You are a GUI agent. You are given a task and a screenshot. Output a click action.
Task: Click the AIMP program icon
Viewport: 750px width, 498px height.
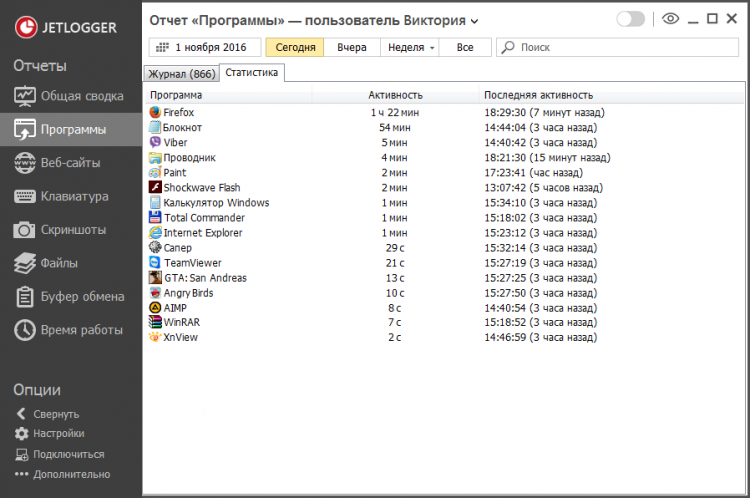tap(155, 308)
